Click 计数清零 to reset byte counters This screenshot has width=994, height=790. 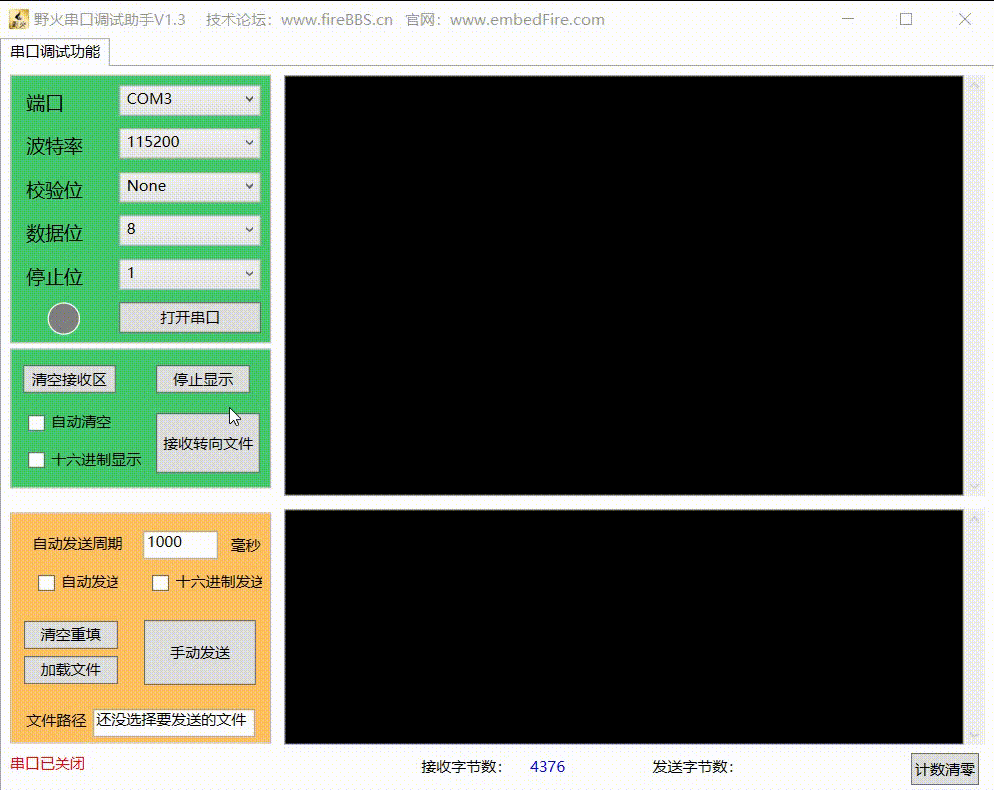coord(944,770)
